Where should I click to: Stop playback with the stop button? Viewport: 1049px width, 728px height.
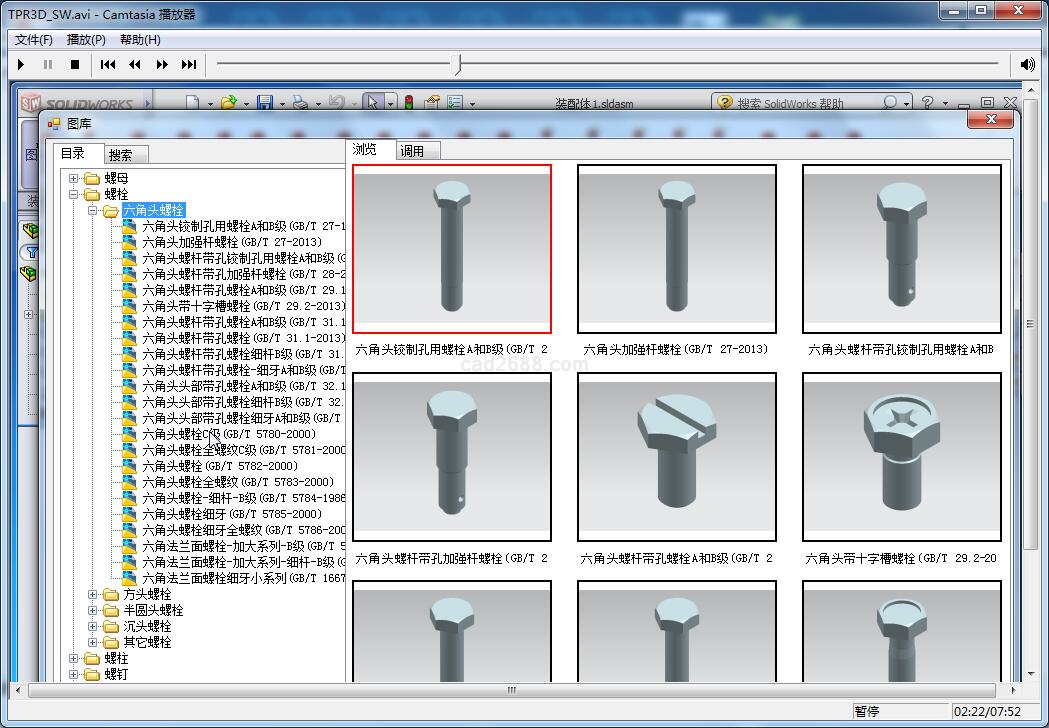75,64
